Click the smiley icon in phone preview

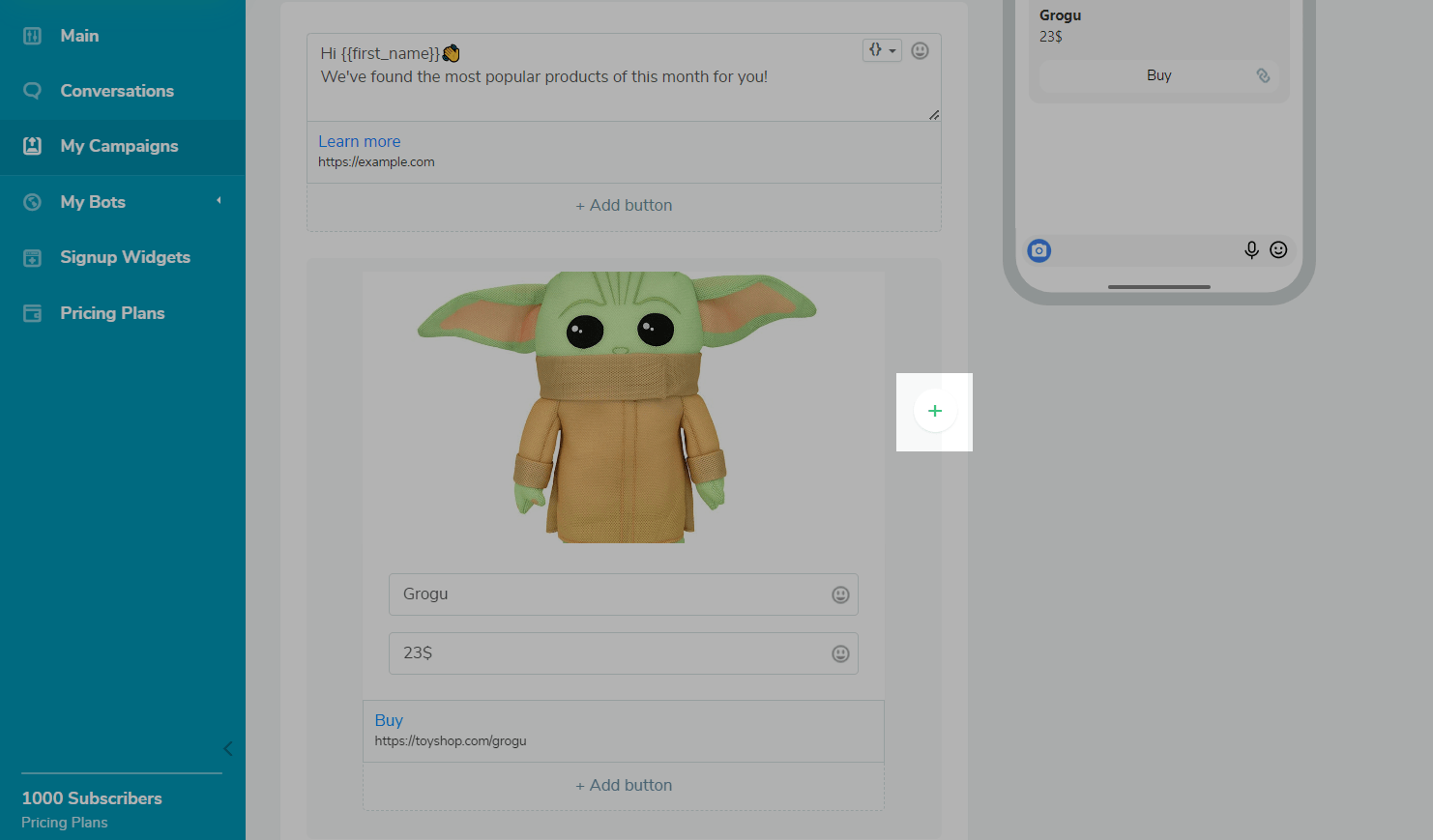click(1278, 250)
